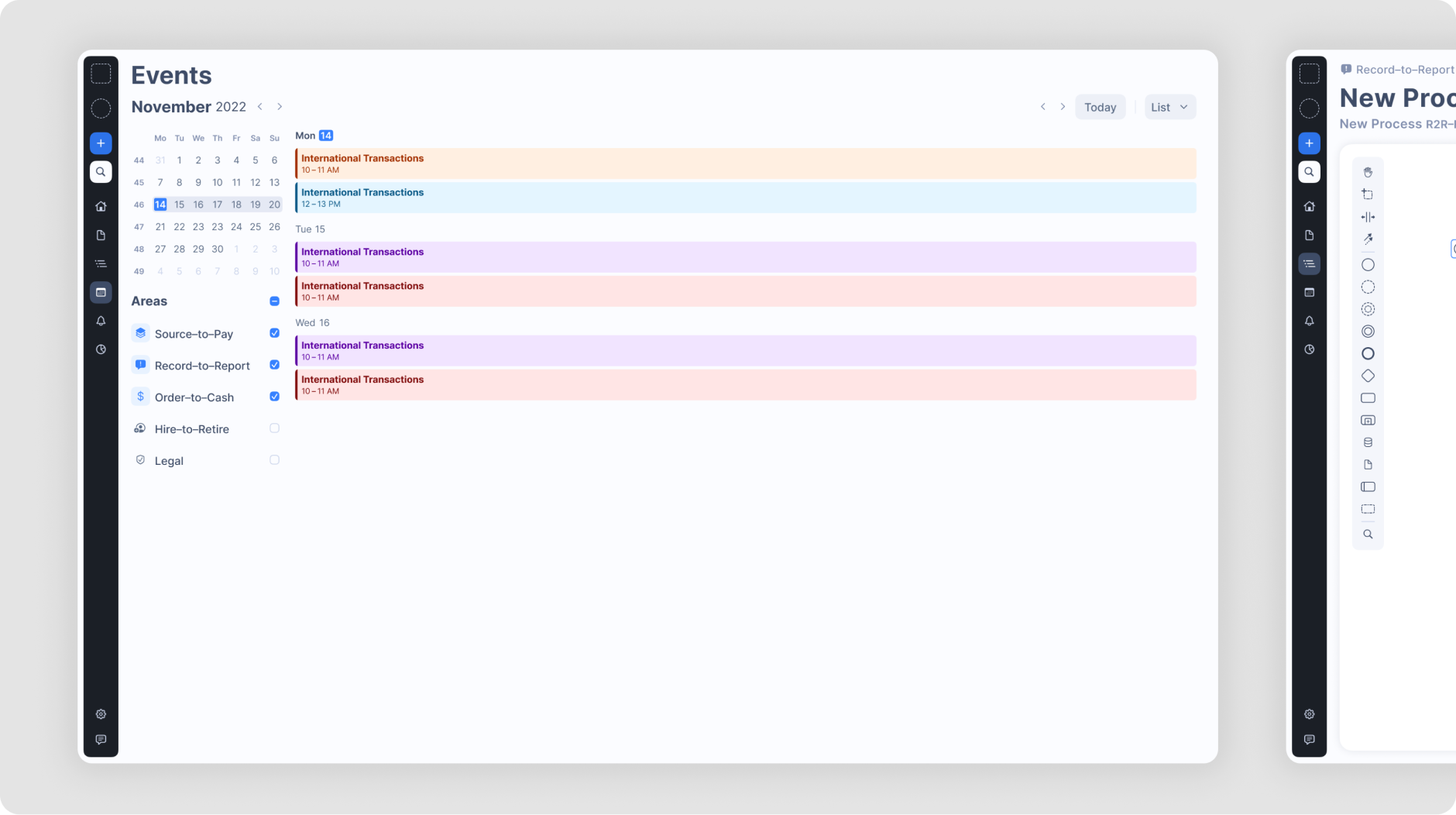The image size is (1456, 815).
Task: Create new item with the blue plus button
Action: pyautogui.click(x=101, y=143)
